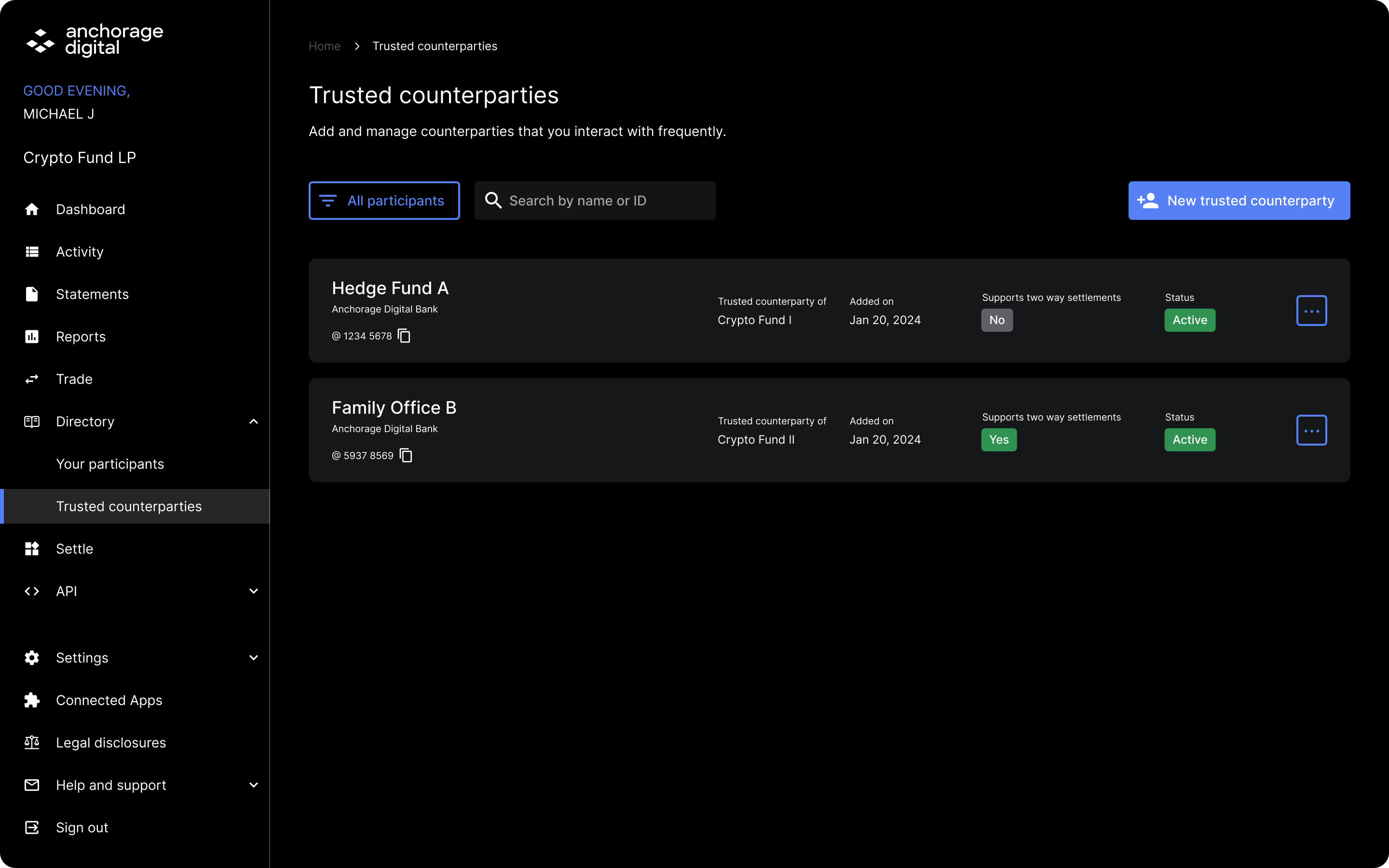Click the Help and support envelope icon
1389x868 pixels.
coord(32,786)
